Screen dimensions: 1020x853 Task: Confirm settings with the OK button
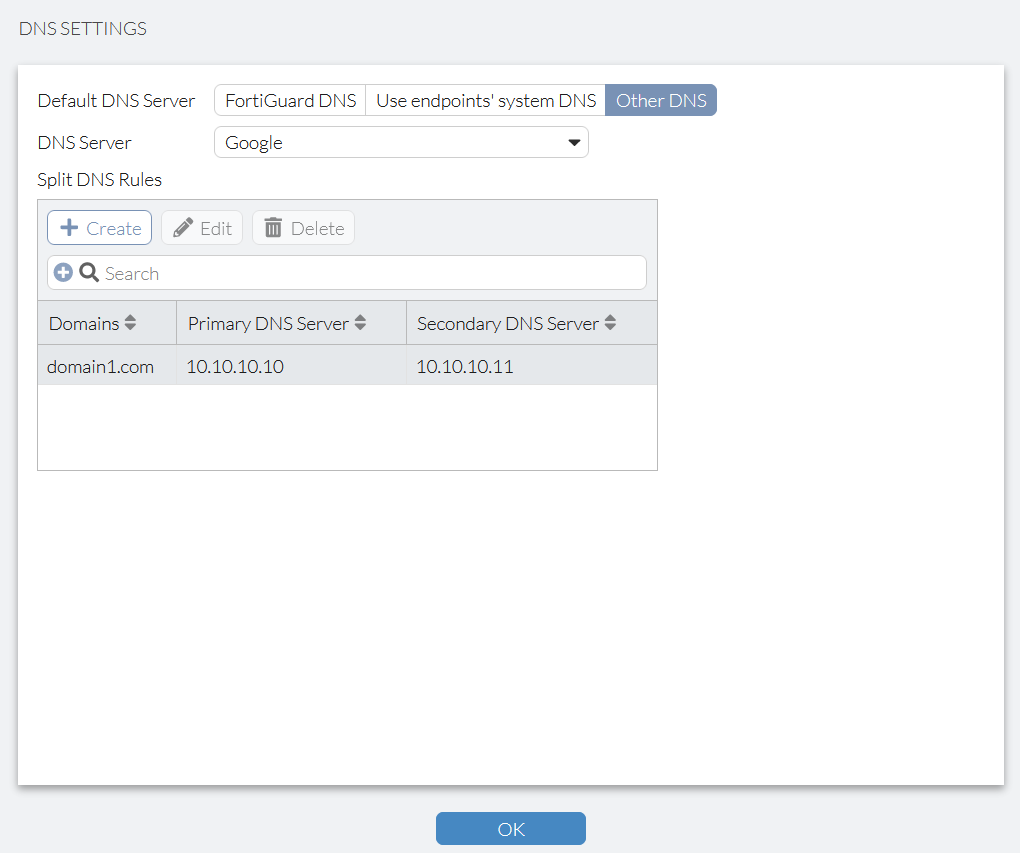click(510, 828)
